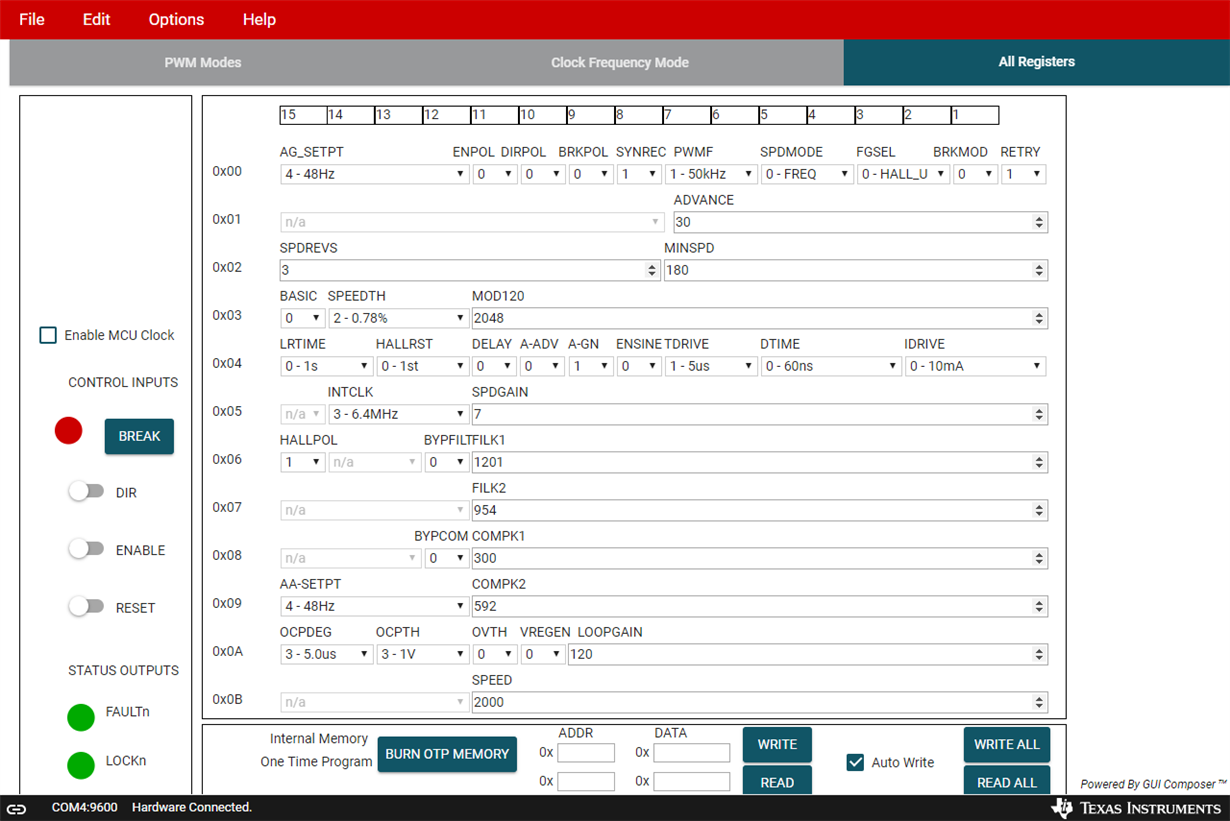Image resolution: width=1230 pixels, height=821 pixels.
Task: Click the link icon in the status bar
Action: tap(16, 808)
